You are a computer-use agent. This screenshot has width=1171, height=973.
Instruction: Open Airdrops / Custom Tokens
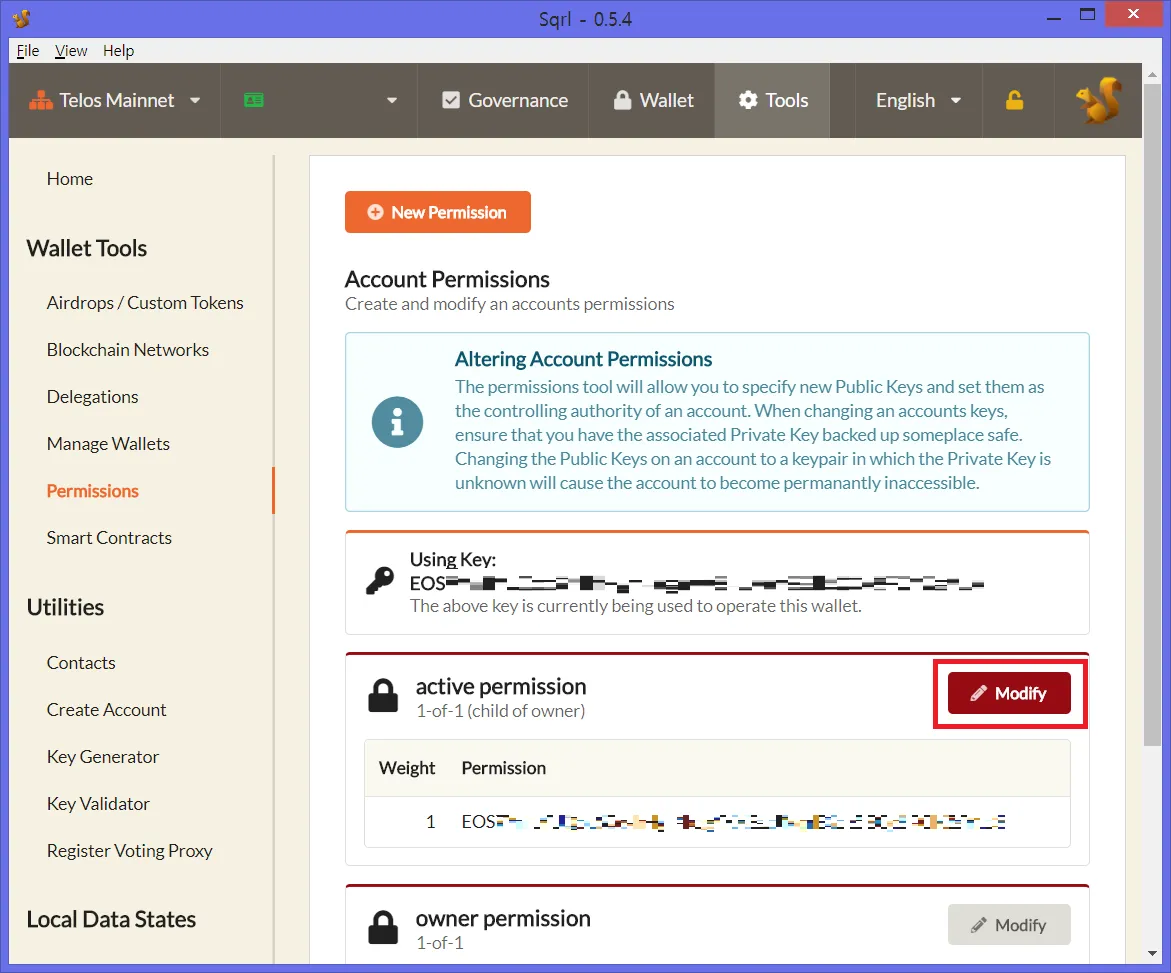click(145, 302)
